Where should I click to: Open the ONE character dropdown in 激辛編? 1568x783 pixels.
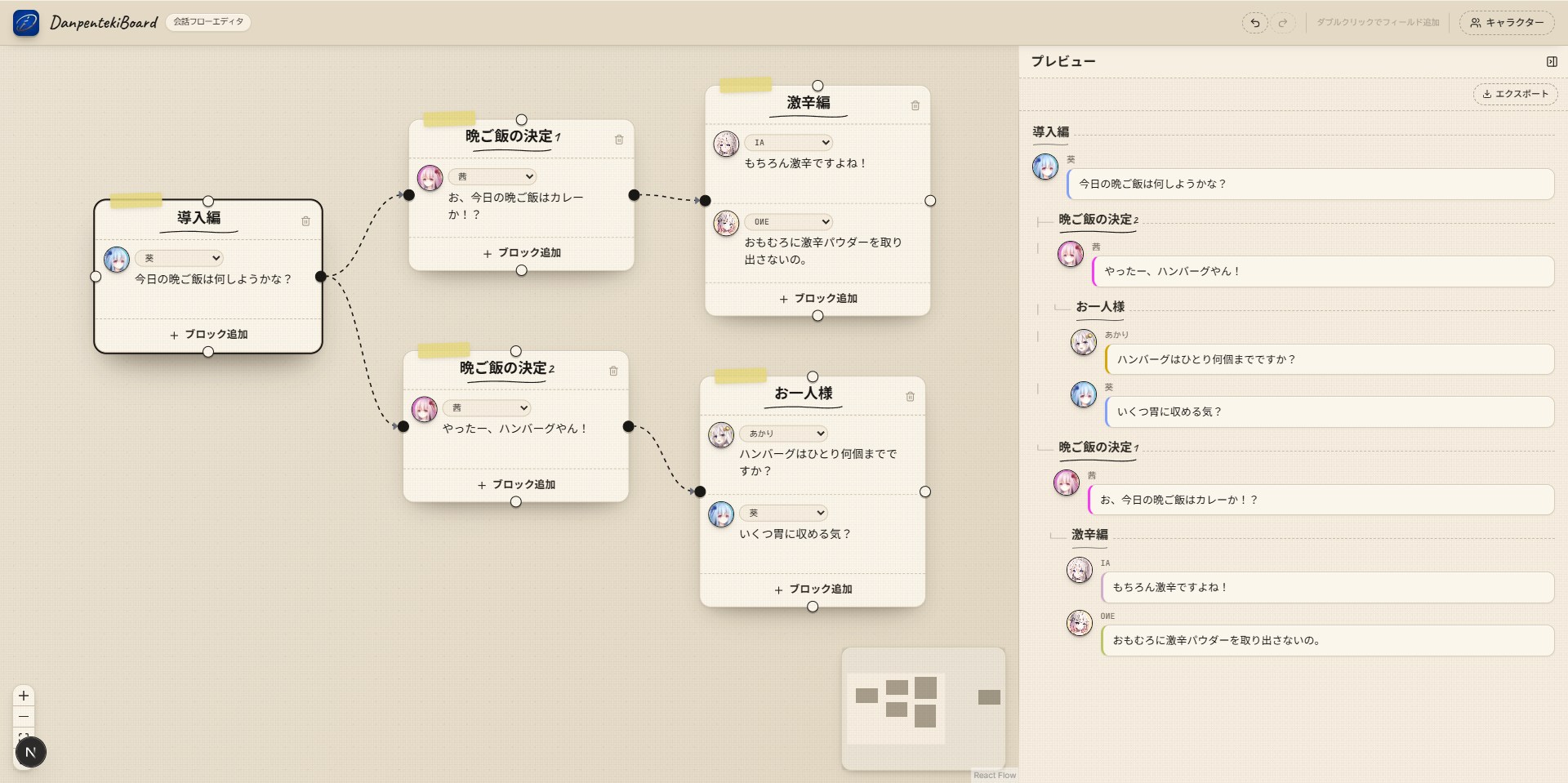pos(788,221)
